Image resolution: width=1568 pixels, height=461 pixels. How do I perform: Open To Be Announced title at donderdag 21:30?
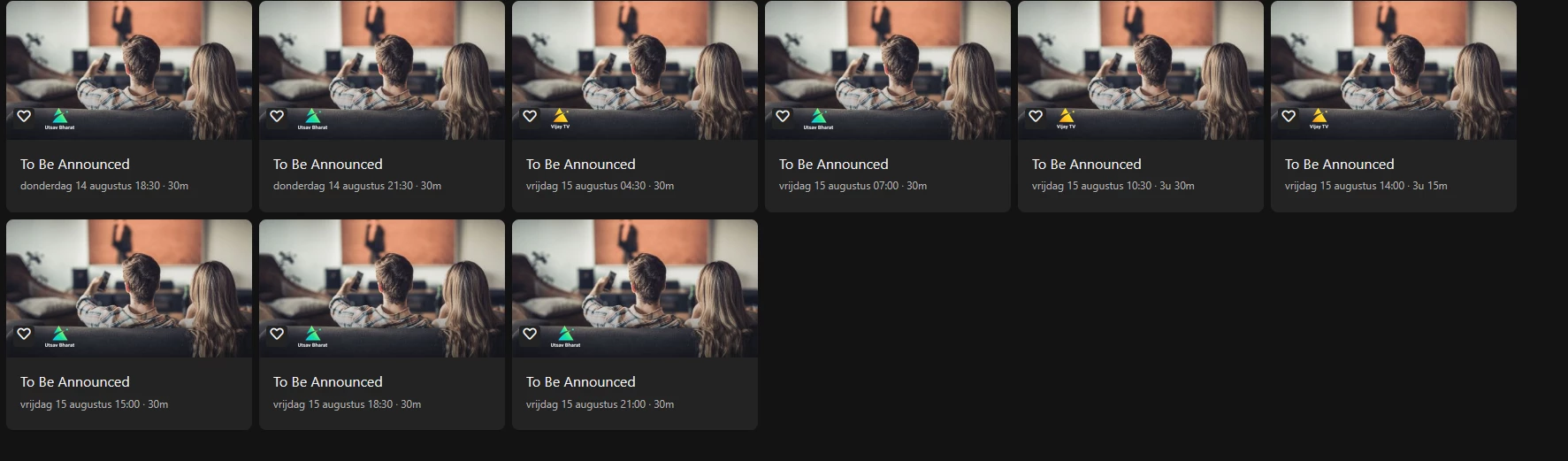(328, 165)
